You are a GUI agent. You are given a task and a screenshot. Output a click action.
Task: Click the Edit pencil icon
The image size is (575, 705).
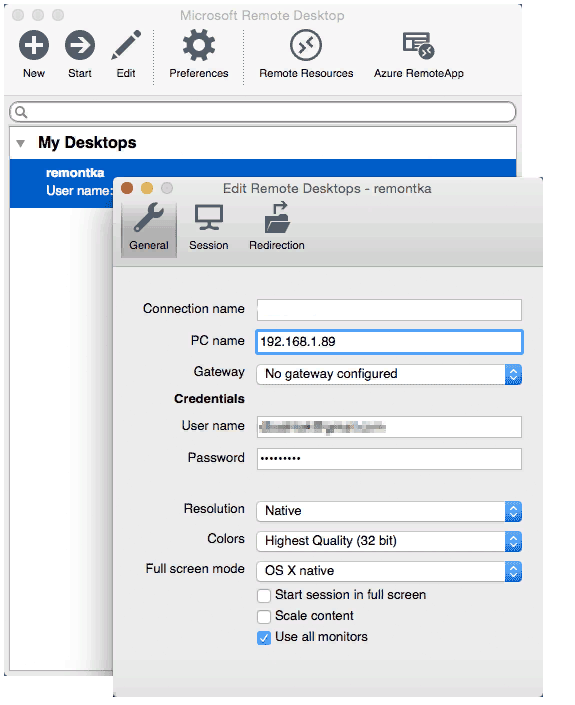(126, 45)
